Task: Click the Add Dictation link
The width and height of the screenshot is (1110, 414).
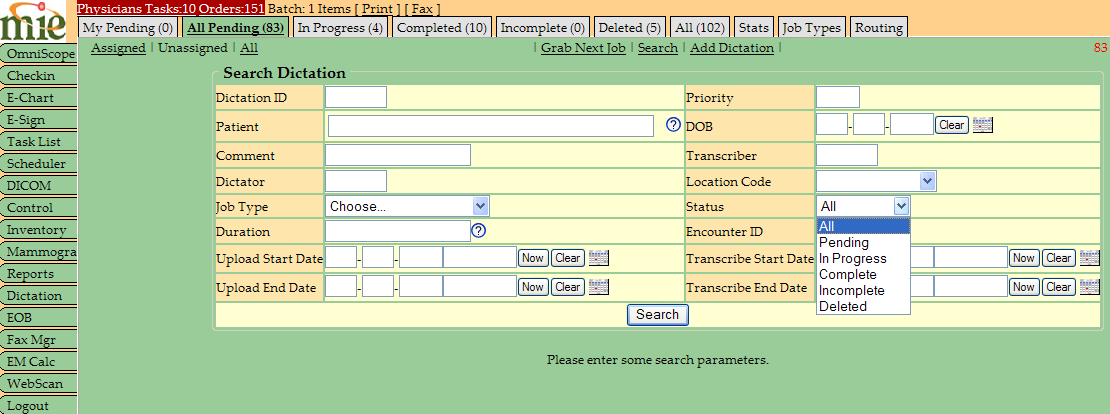Action: point(731,48)
